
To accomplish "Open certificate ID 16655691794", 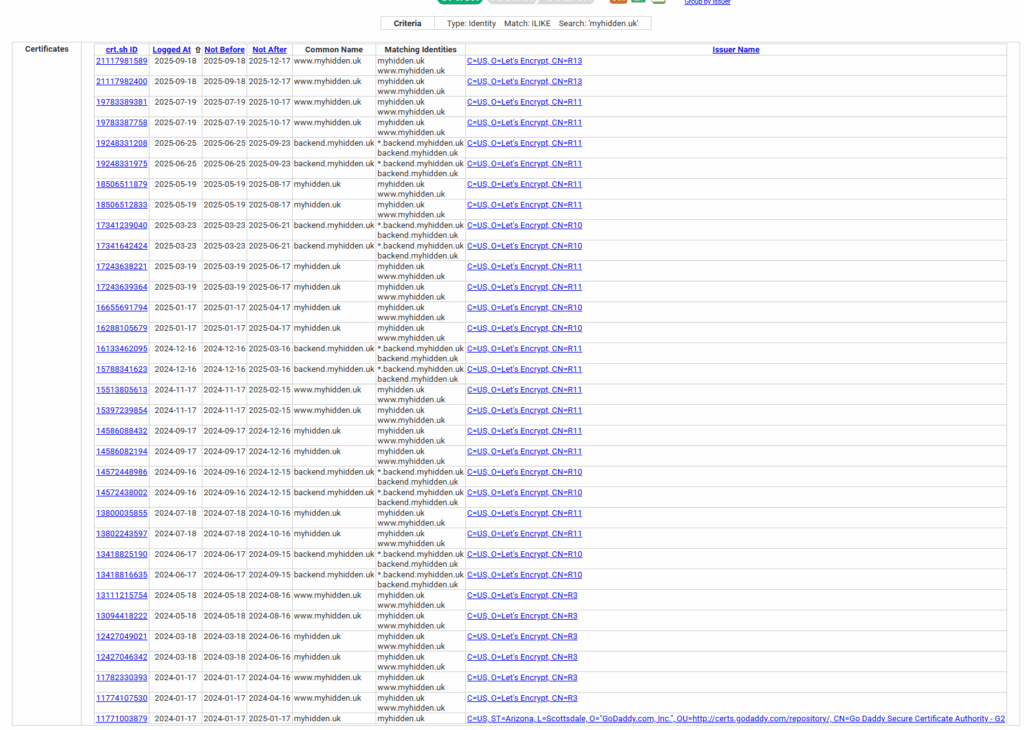I will coord(121,308).
